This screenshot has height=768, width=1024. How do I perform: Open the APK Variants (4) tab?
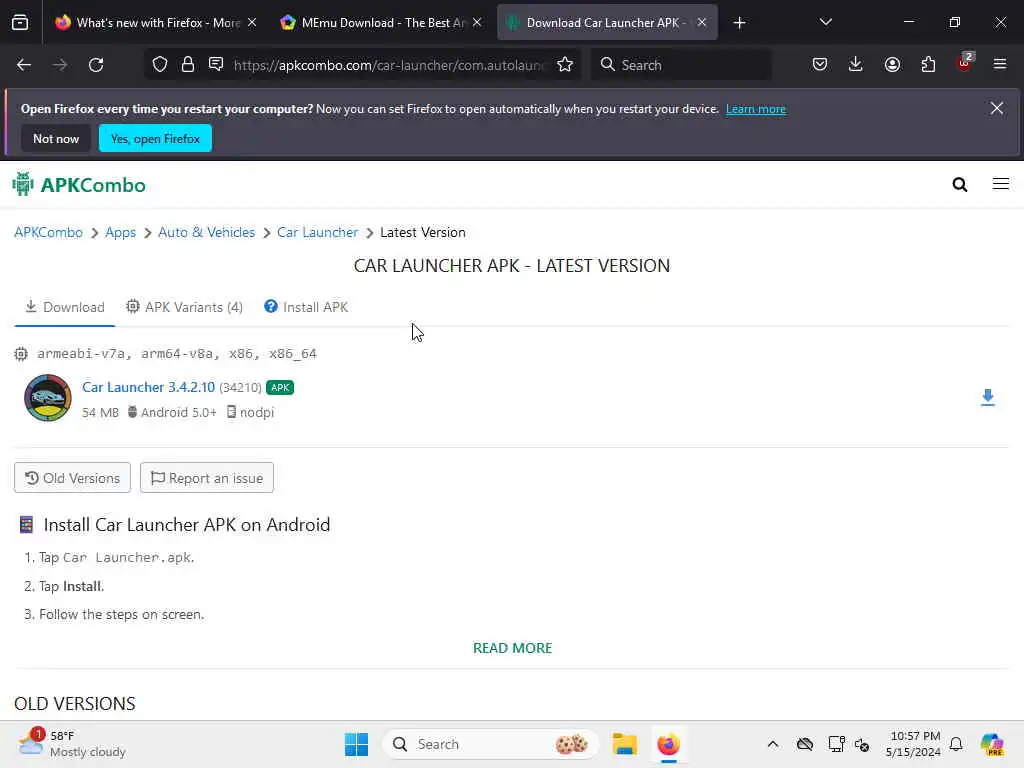point(184,307)
